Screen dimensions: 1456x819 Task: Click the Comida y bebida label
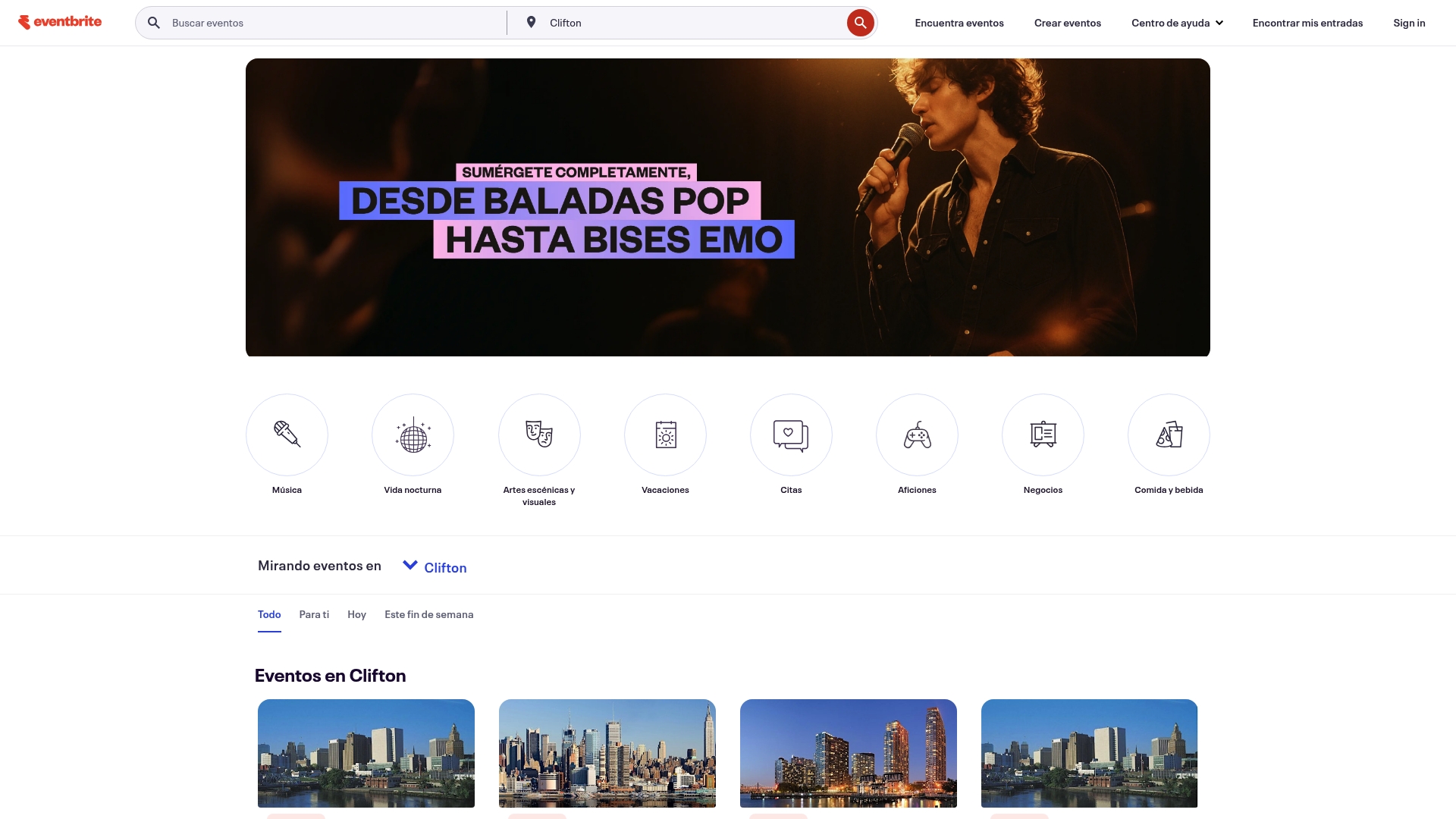1169,490
